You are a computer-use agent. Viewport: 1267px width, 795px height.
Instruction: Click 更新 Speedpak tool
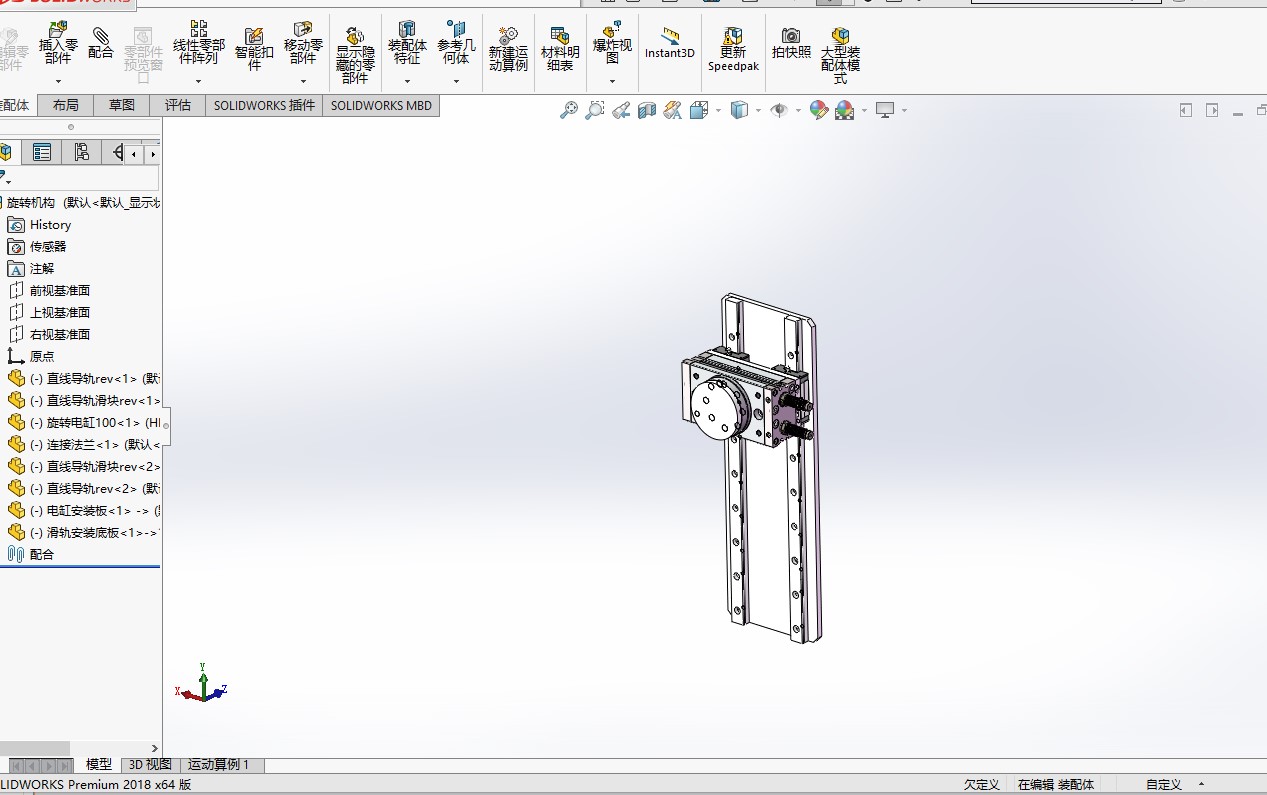pyautogui.click(x=733, y=48)
